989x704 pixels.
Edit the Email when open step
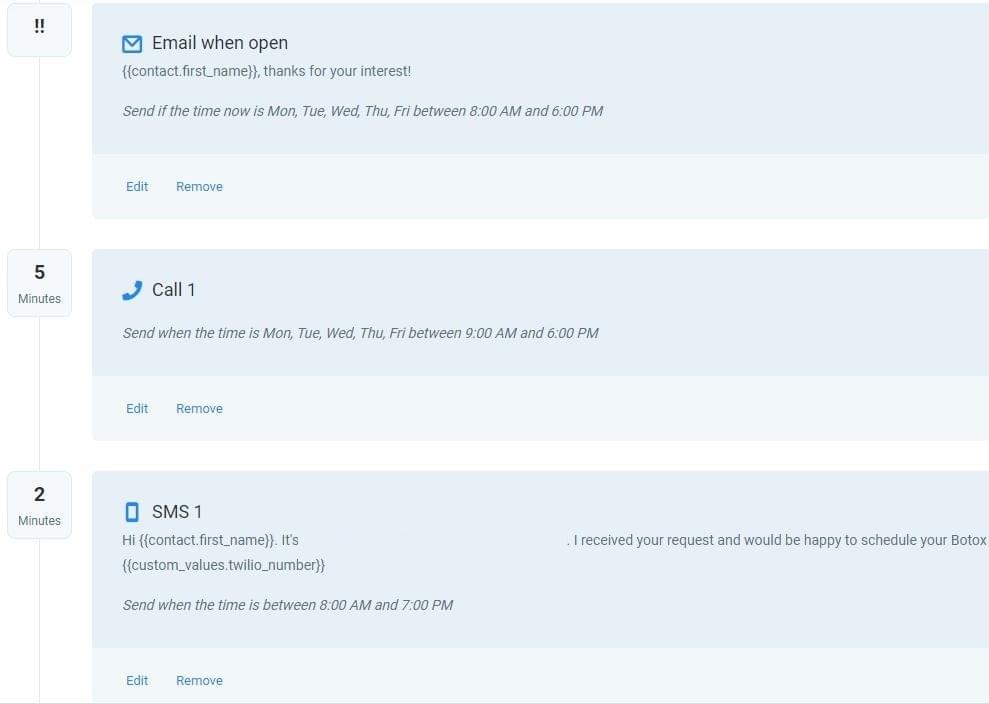tap(137, 187)
